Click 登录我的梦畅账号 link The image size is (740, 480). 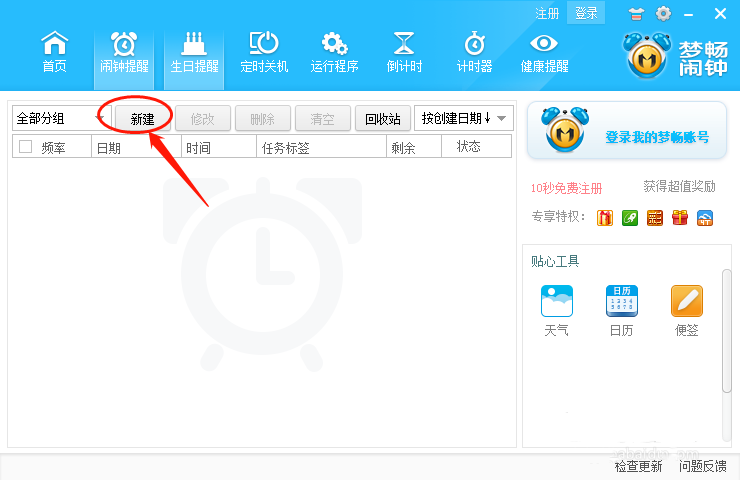coord(657,137)
